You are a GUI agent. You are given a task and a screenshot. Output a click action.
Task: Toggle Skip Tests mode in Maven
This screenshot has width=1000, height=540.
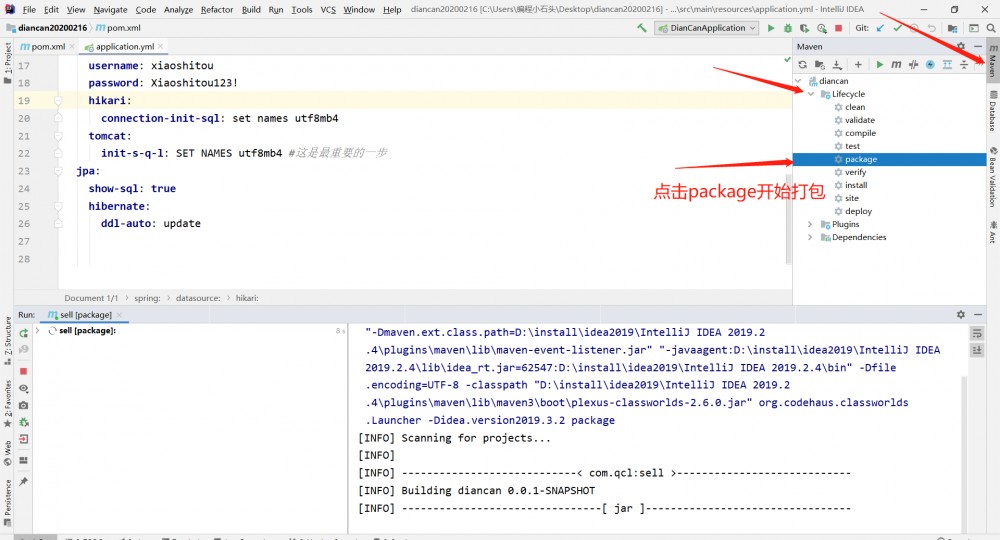(x=930, y=64)
